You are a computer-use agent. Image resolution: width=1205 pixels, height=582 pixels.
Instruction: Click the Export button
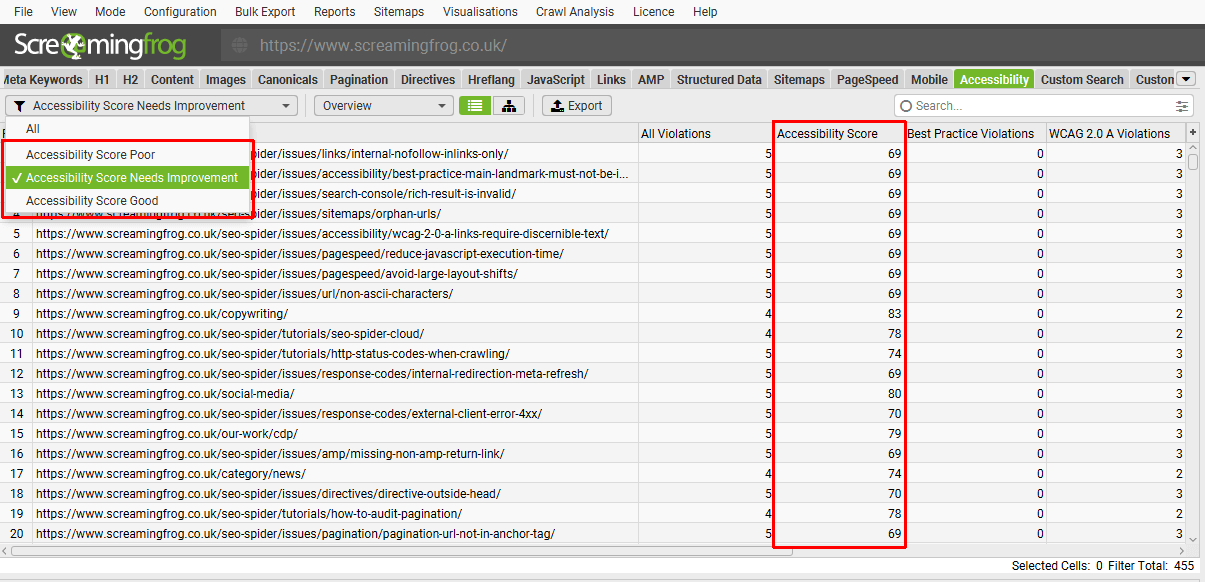point(576,106)
